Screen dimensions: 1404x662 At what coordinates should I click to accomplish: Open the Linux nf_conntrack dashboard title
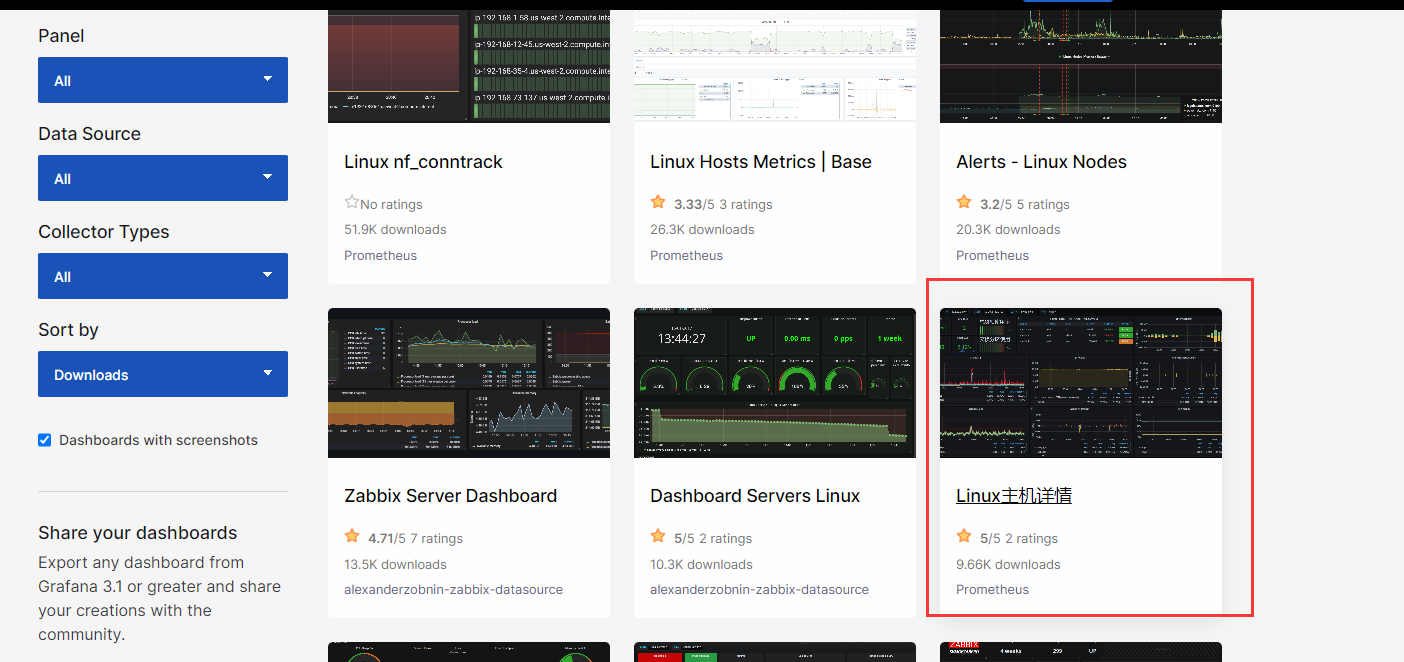point(423,162)
